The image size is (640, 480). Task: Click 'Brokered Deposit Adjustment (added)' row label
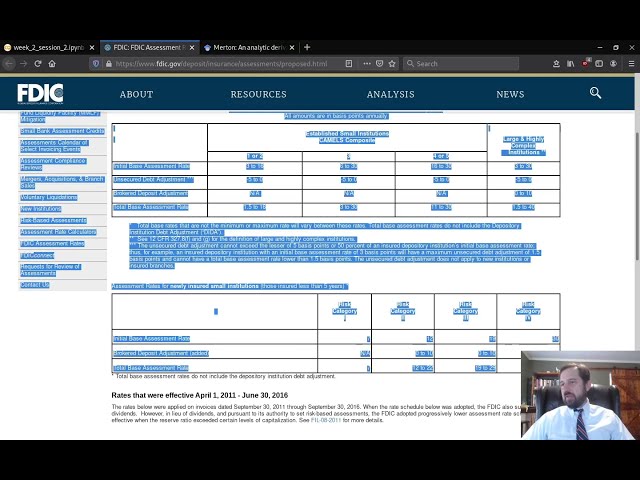click(x=161, y=353)
